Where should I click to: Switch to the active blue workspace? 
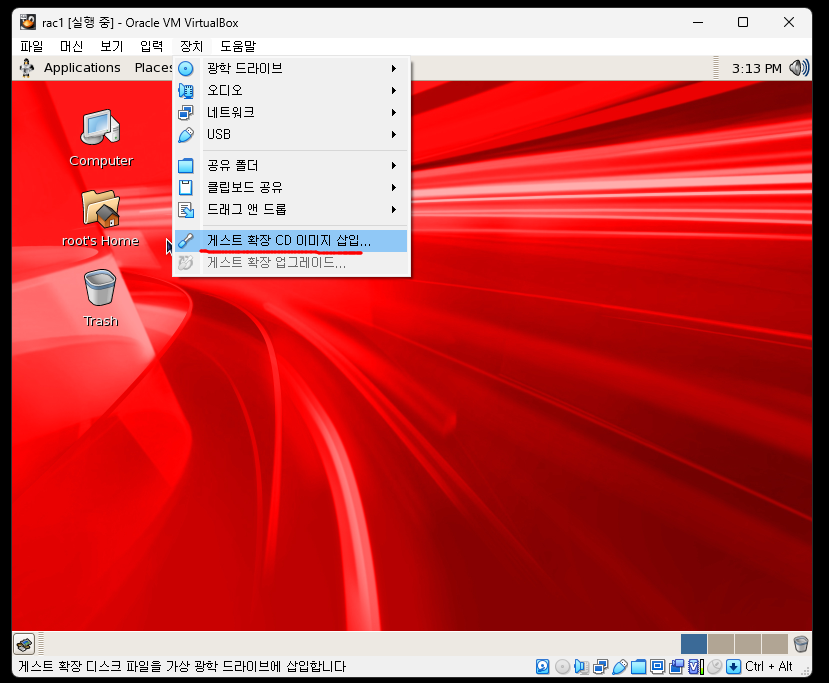694,644
